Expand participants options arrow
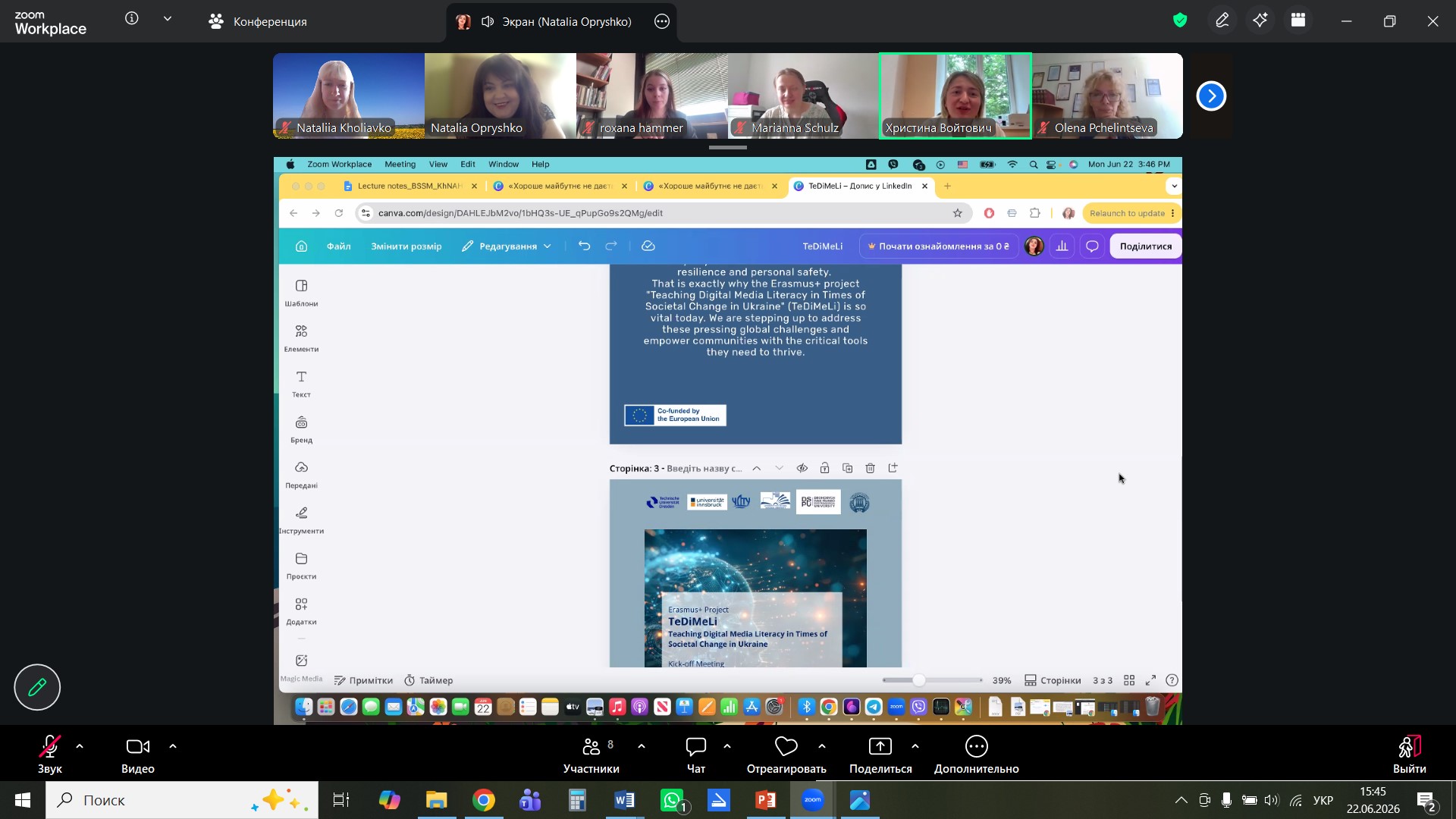This screenshot has height=819, width=1456. pos(642,746)
